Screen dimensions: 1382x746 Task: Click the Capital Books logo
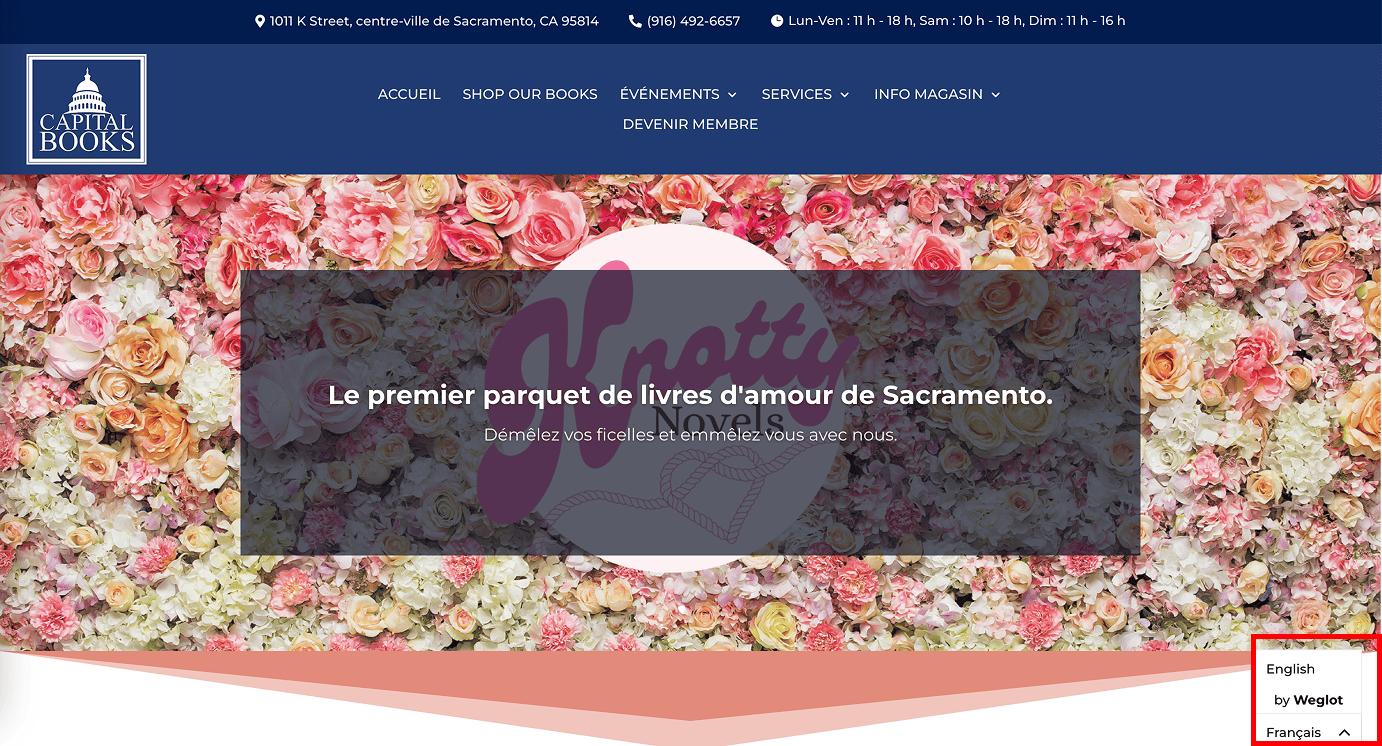(87, 109)
